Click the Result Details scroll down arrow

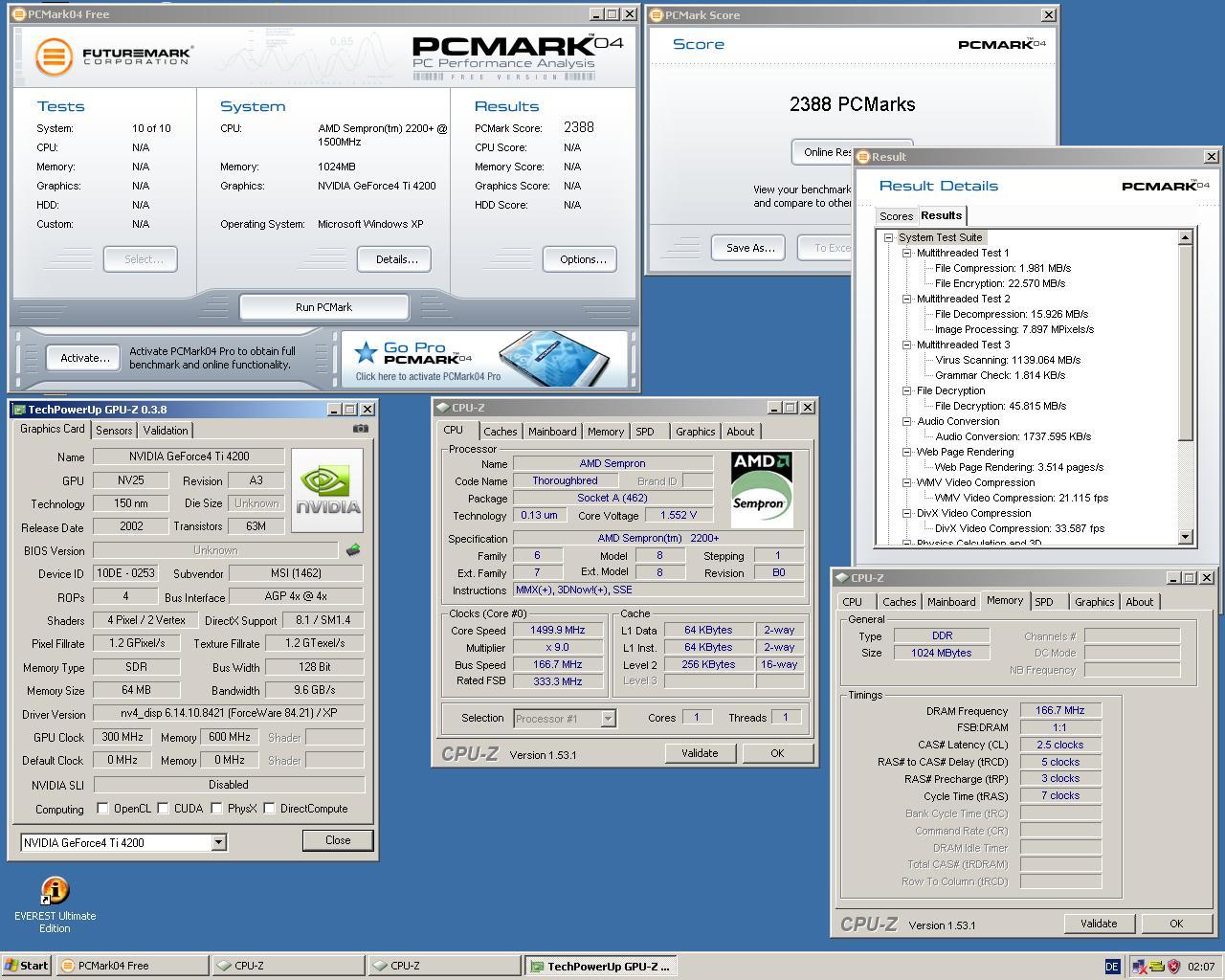1186,538
